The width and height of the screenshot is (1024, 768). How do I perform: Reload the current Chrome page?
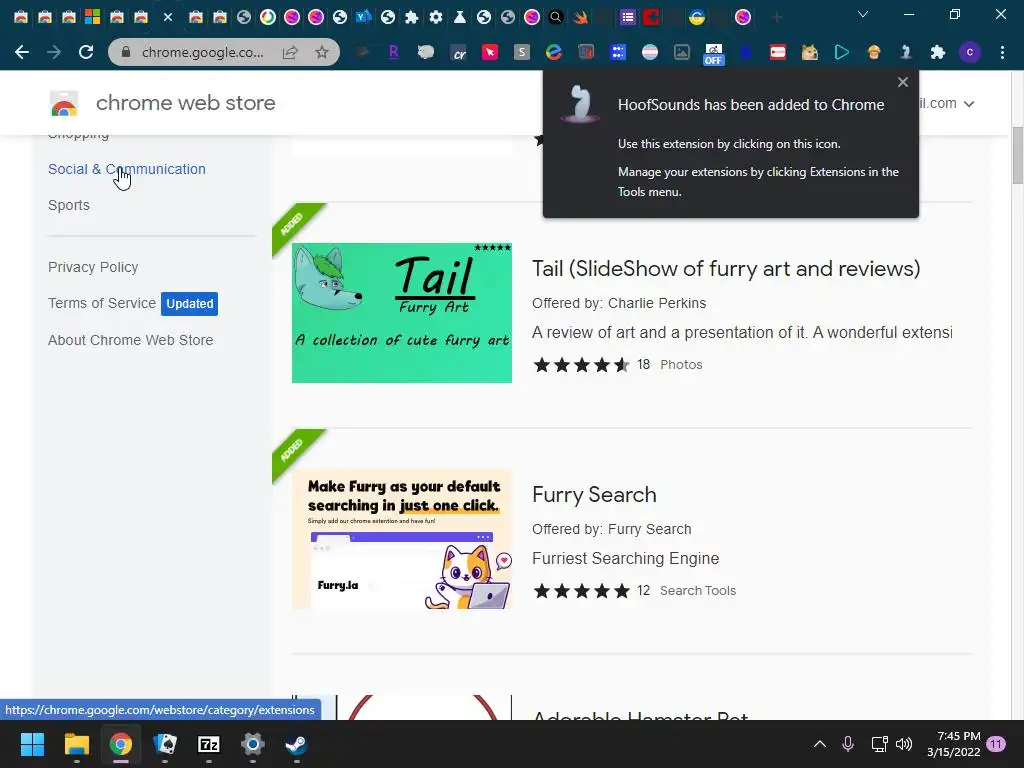[x=86, y=52]
